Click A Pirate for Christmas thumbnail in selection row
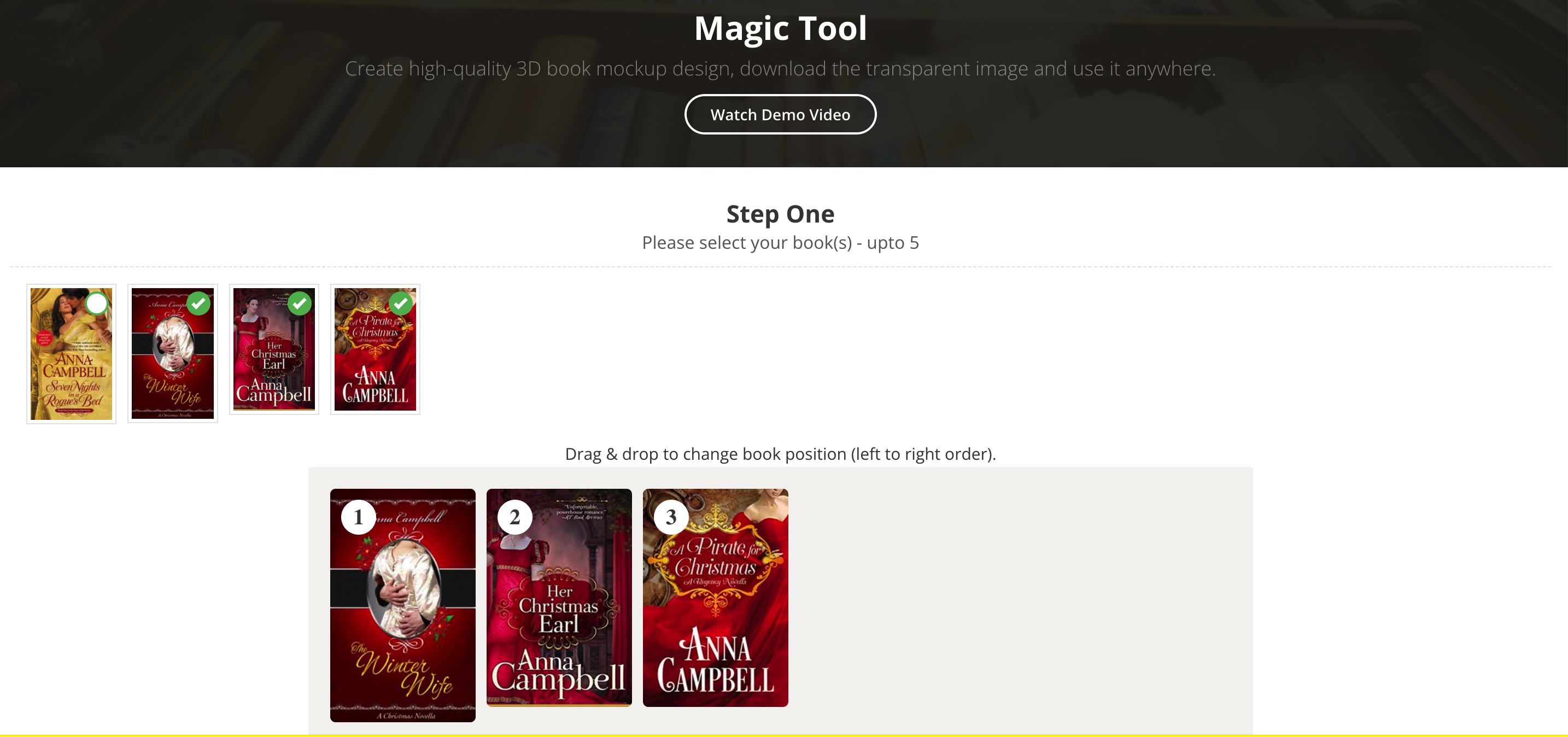 375,349
